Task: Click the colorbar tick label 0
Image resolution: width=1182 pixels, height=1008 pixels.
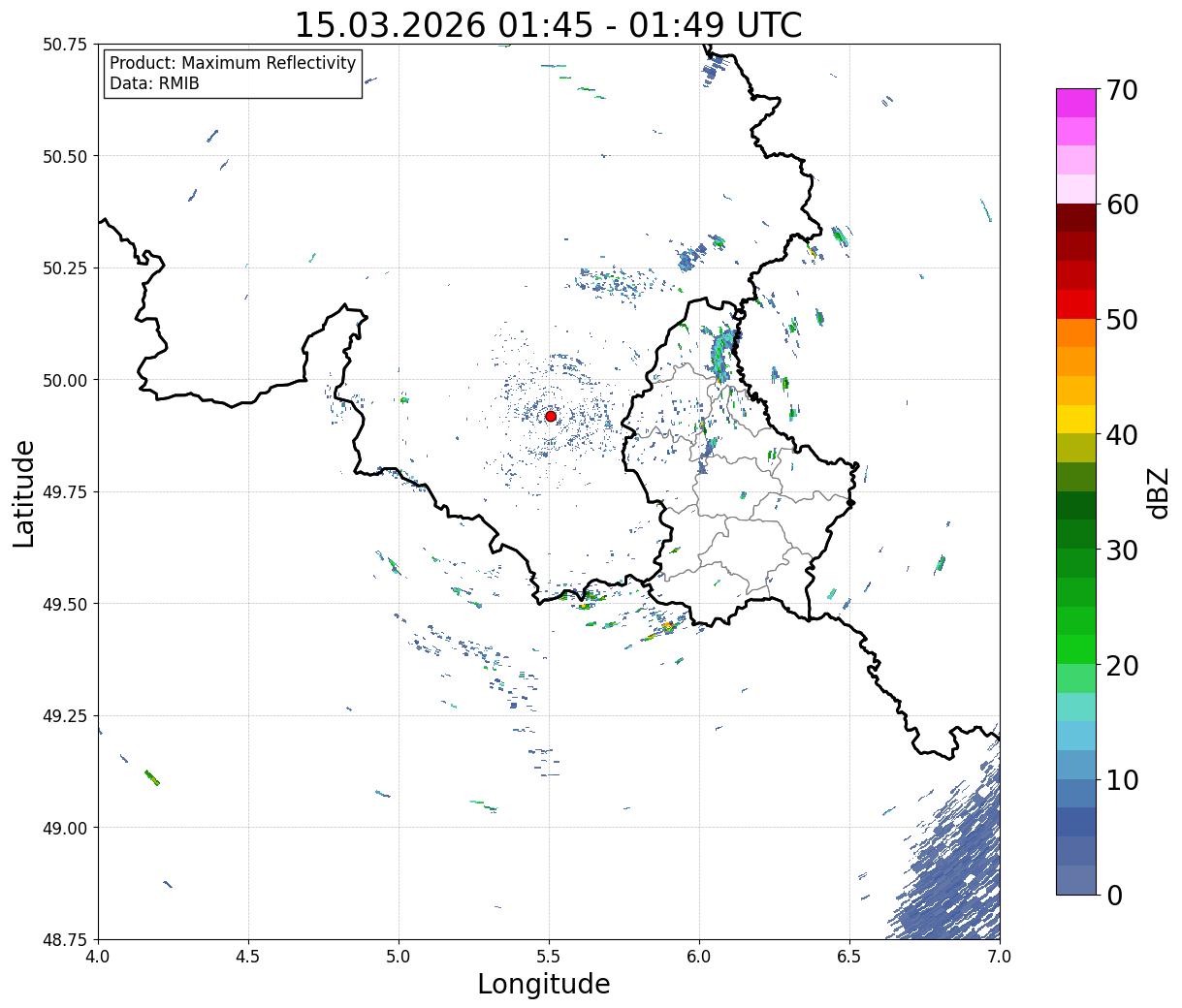Action: coord(1114,896)
